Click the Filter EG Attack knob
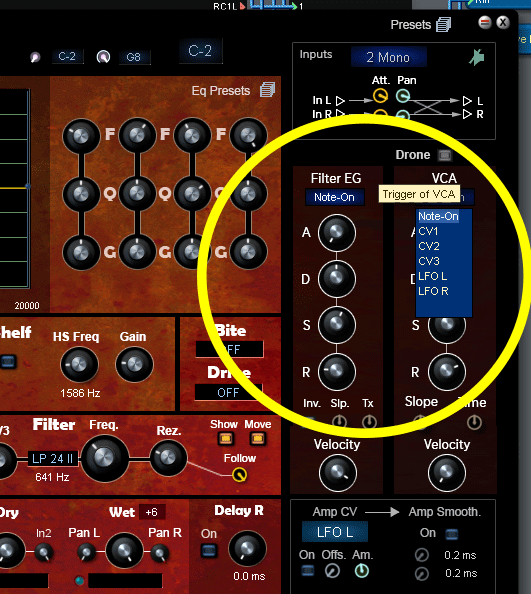The image size is (531, 594). (337, 233)
